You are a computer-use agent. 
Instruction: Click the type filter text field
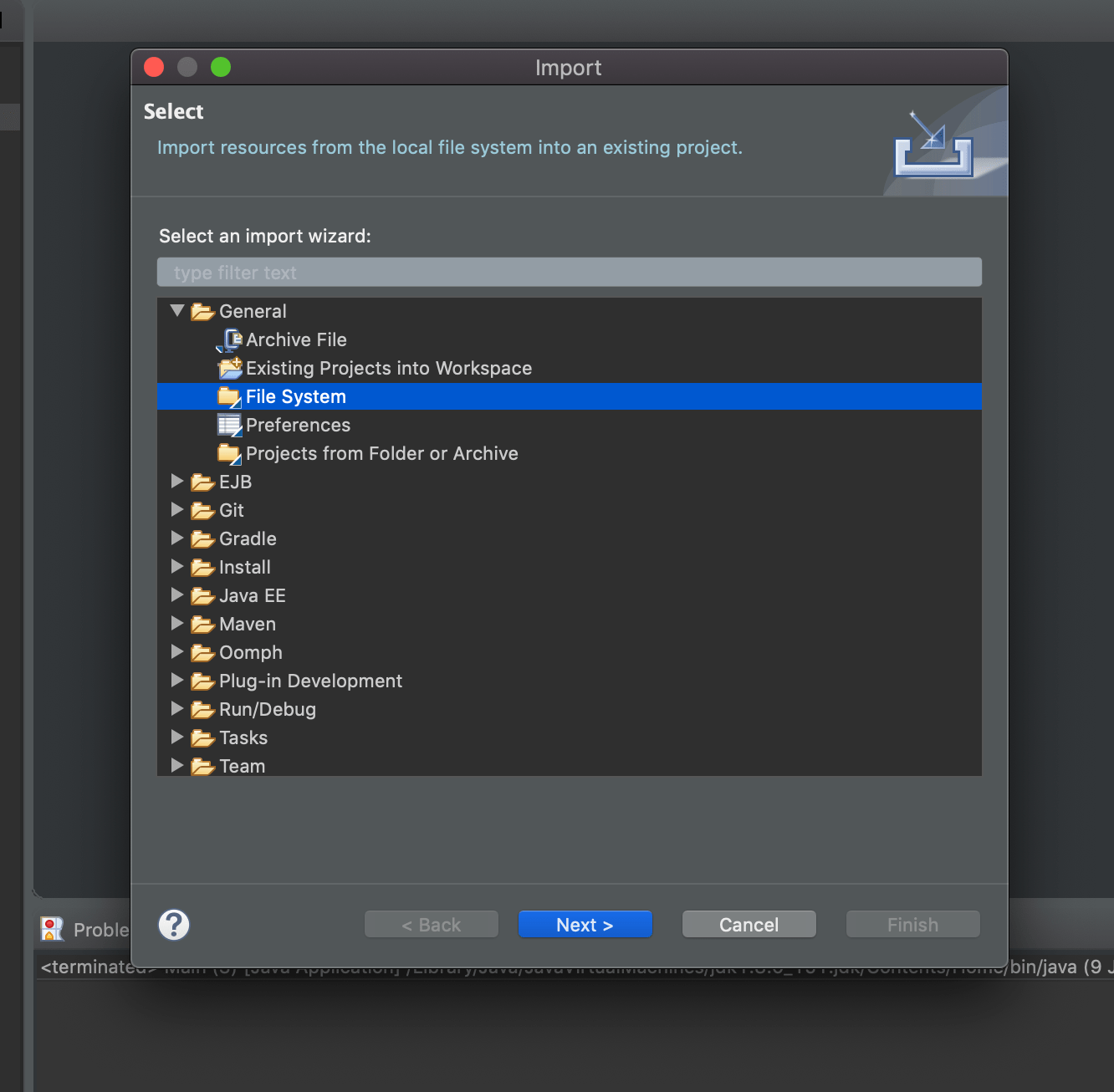pyautogui.click(x=569, y=272)
